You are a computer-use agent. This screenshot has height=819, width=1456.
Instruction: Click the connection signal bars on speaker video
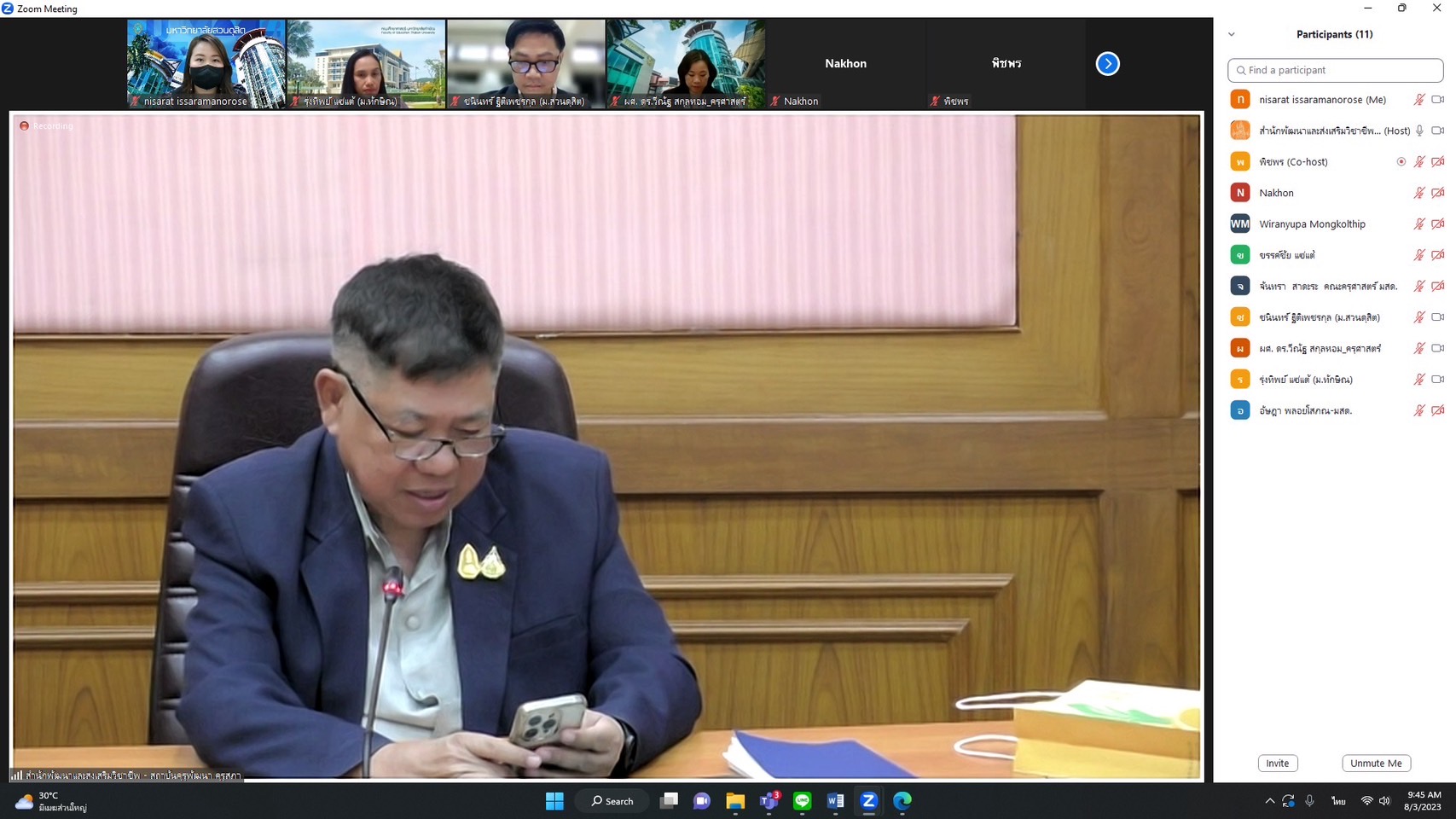(x=17, y=775)
